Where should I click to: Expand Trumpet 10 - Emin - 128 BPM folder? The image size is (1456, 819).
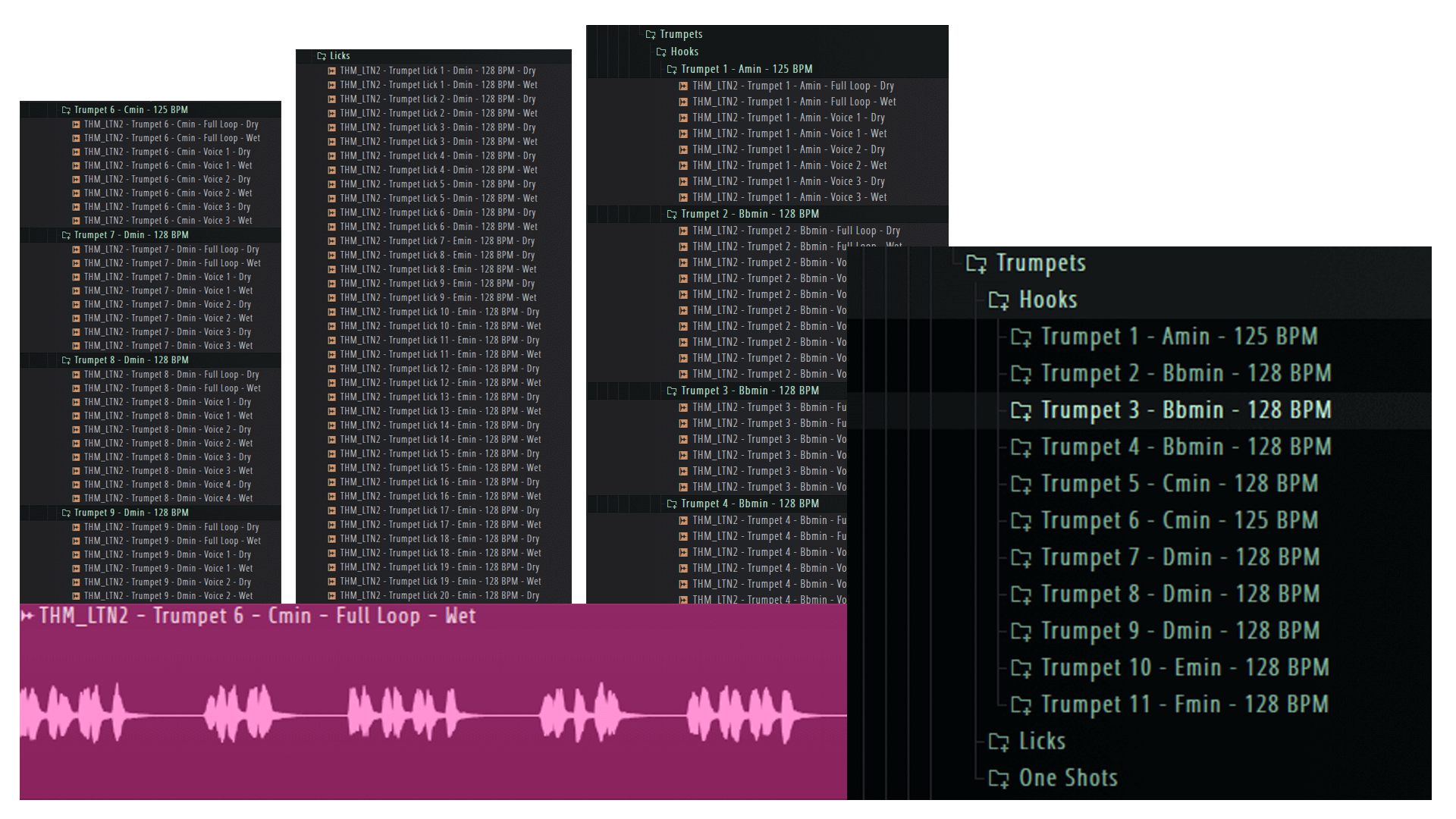coord(1184,668)
